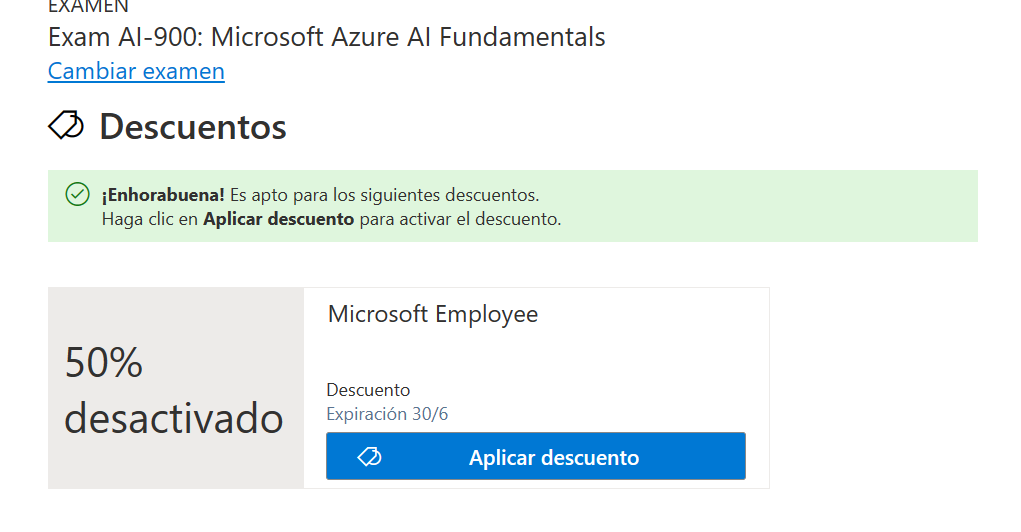The width and height of the screenshot is (1021, 532).
Task: Click the Descuento label above the expiration
Action: pos(368,390)
